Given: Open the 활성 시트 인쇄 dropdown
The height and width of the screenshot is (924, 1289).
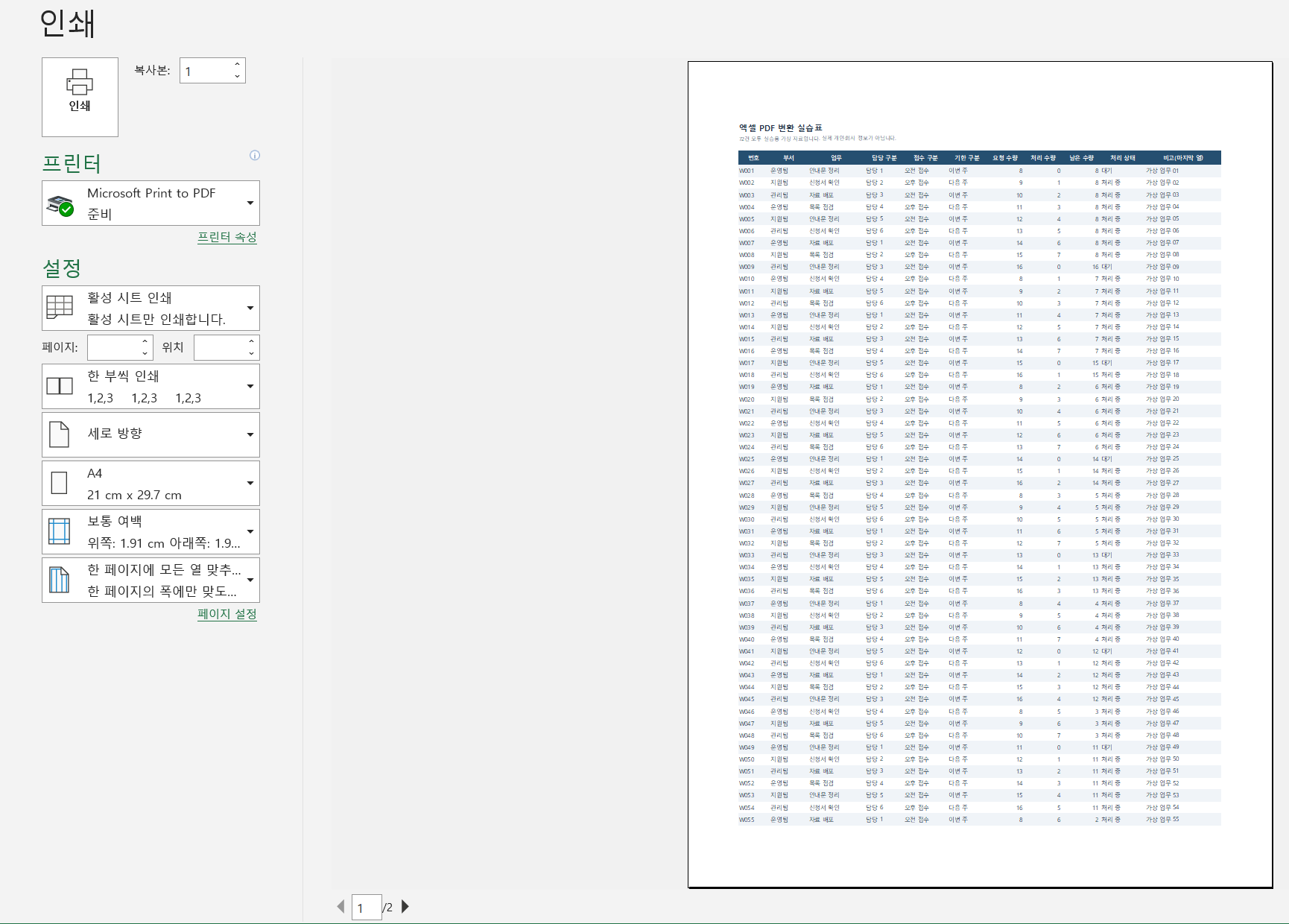Looking at the screenshot, I should pyautogui.click(x=151, y=308).
